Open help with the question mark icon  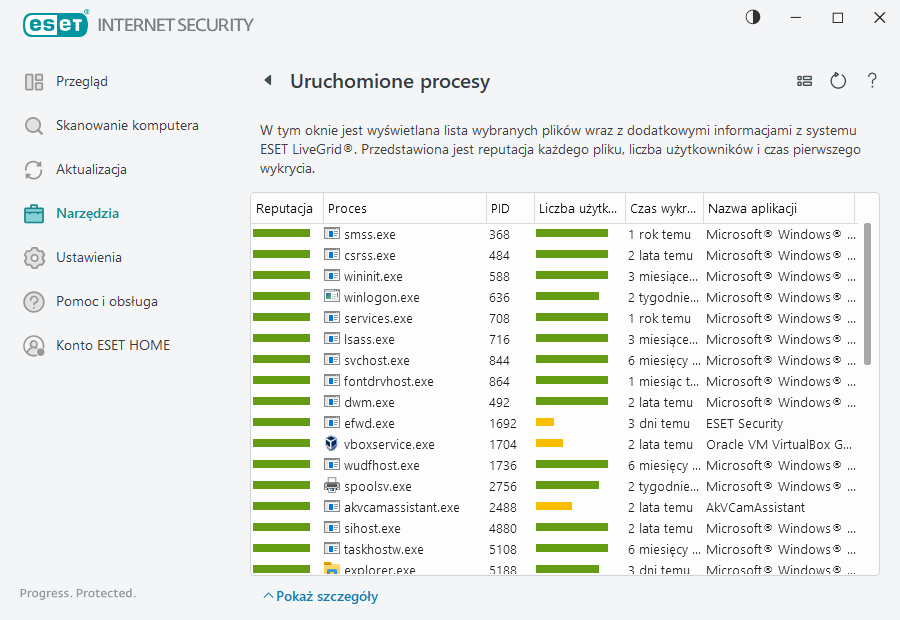872,81
